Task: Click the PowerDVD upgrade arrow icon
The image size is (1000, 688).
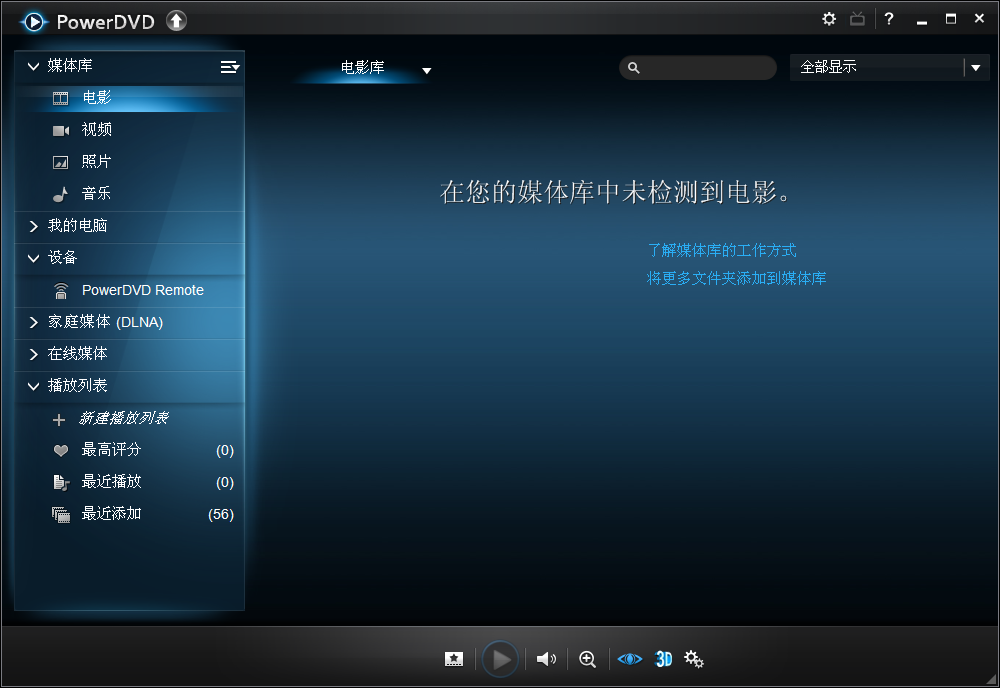Action: pos(176,20)
